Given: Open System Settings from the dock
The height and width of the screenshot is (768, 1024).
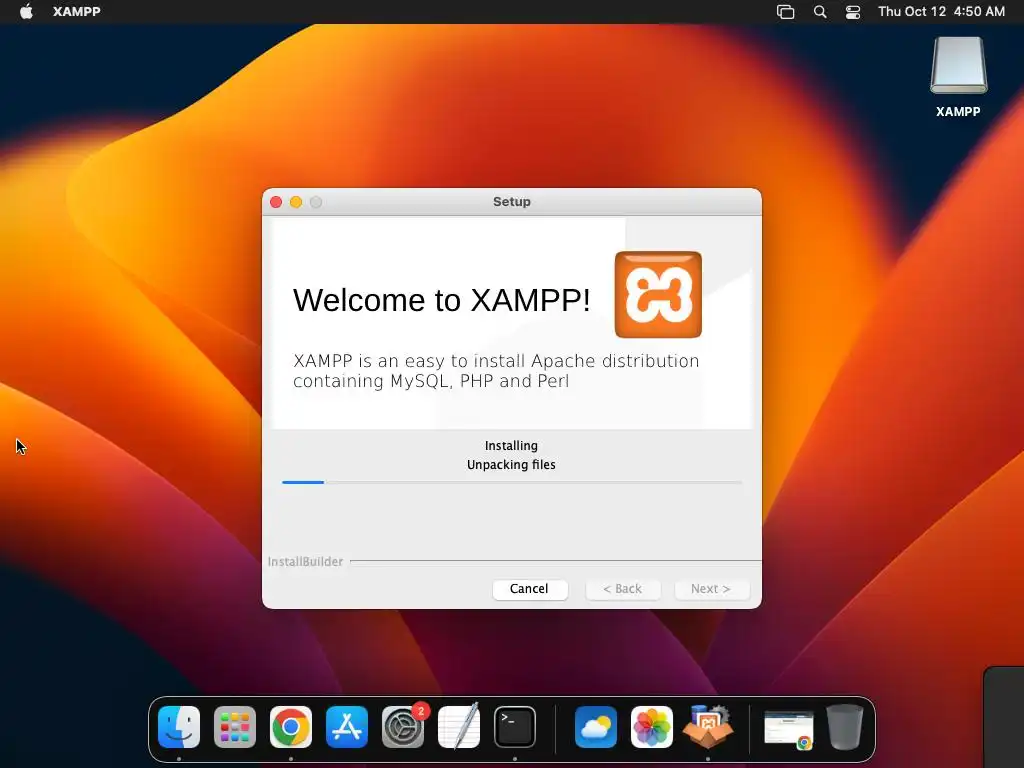Looking at the screenshot, I should click(x=403, y=727).
